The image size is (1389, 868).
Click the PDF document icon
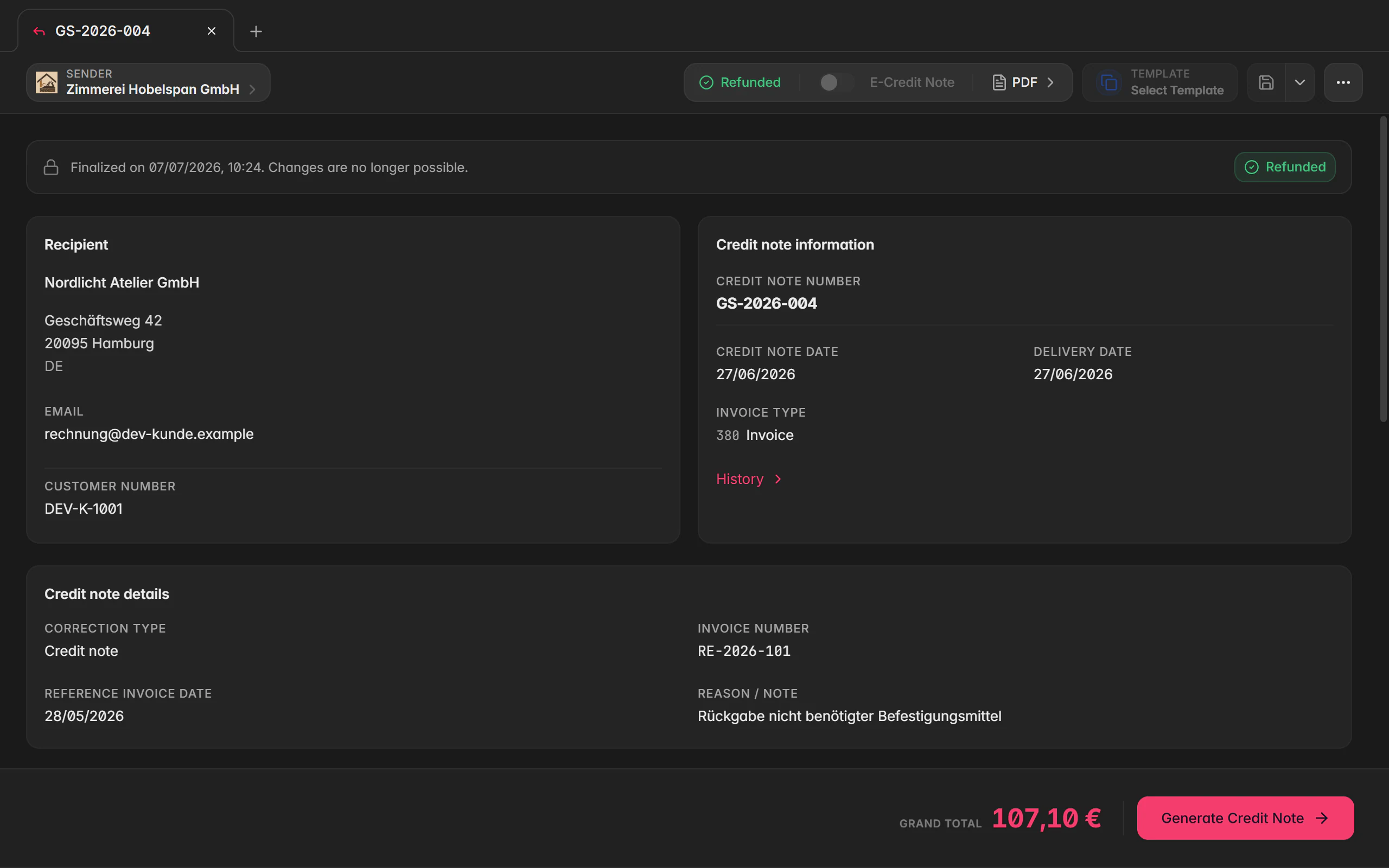tap(999, 82)
